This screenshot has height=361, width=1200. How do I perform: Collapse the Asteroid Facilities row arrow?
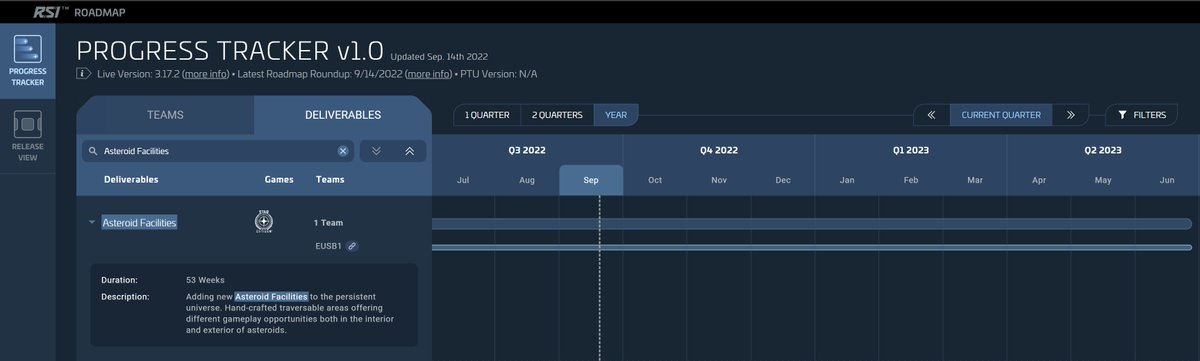[92, 222]
